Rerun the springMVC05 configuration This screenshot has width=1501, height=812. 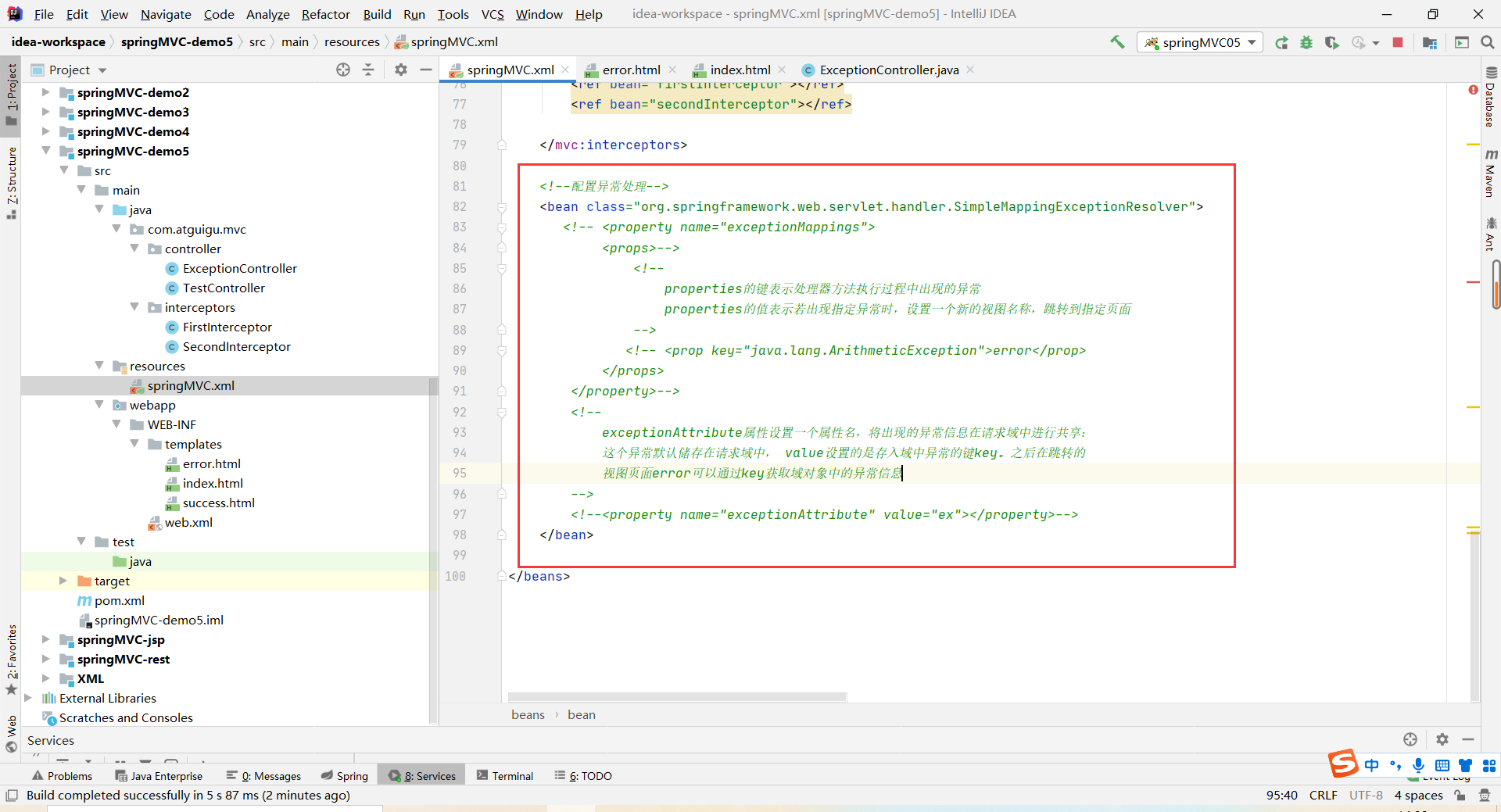click(1281, 42)
